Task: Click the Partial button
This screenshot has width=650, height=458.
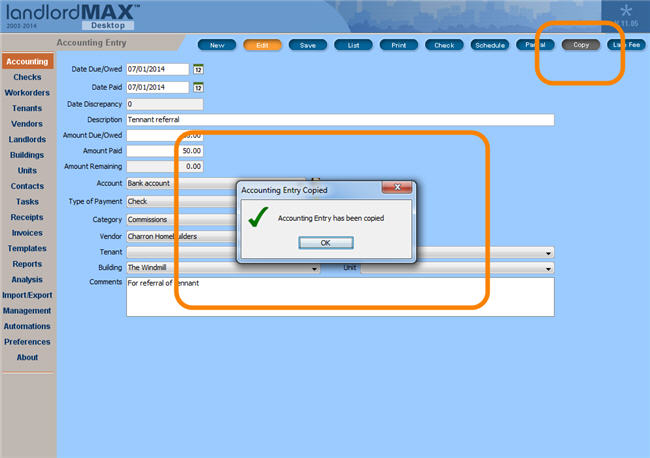Action: pos(535,45)
